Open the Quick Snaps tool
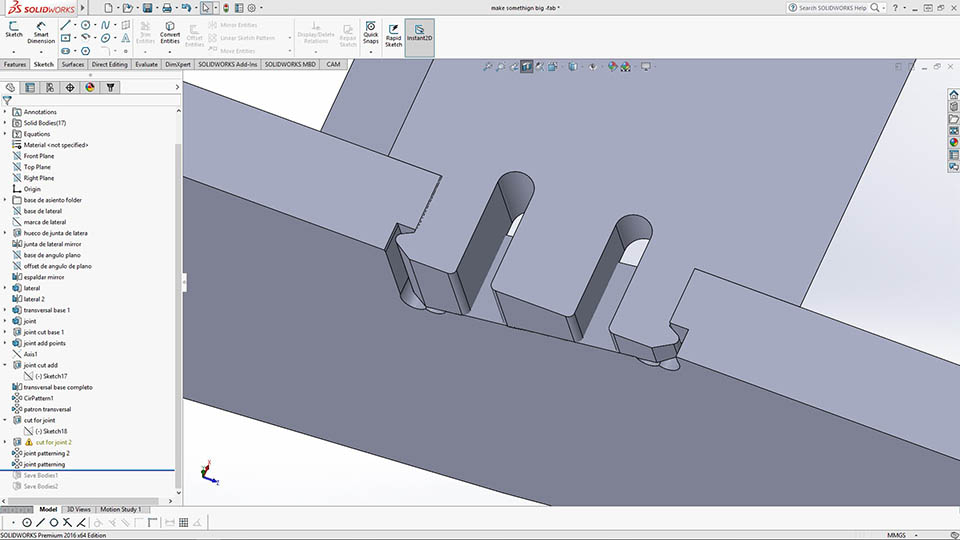 click(370, 32)
